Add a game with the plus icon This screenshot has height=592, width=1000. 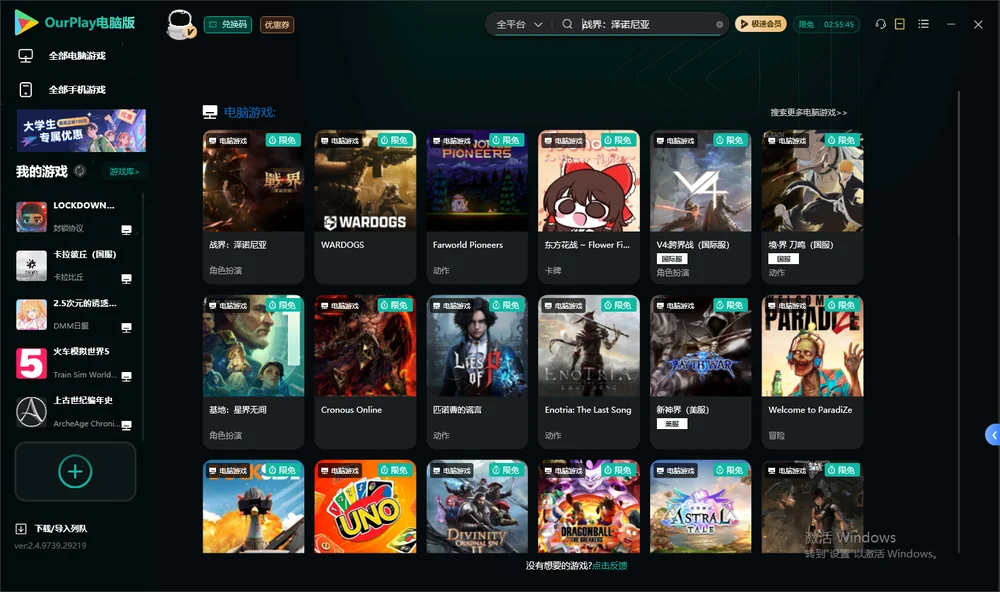[x=75, y=471]
